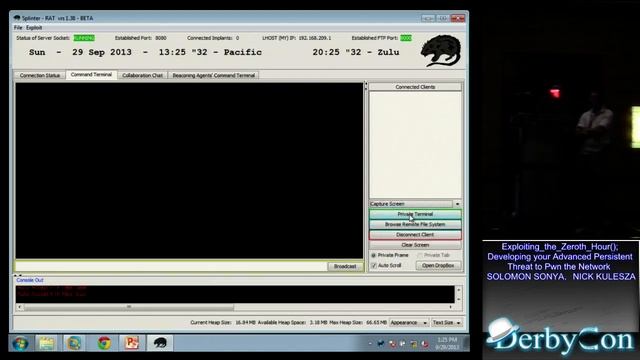Image resolution: width=640 pixels, height=360 pixels.
Task: Select Splinter RAT icon in taskbar
Action: (x=160, y=343)
